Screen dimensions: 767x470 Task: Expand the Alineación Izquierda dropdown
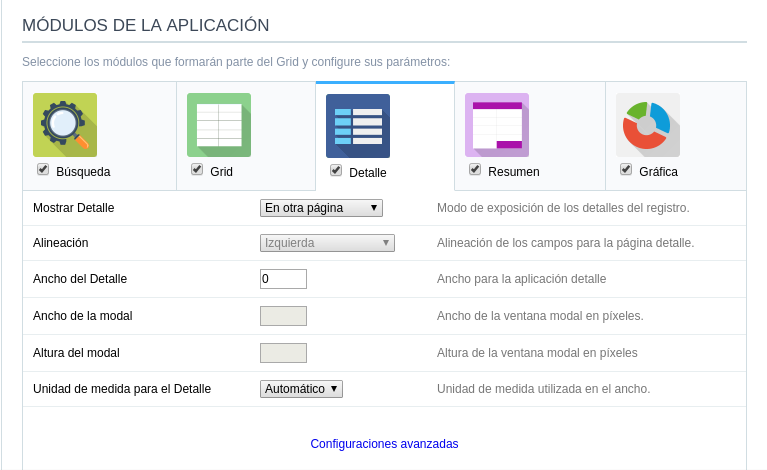point(327,243)
